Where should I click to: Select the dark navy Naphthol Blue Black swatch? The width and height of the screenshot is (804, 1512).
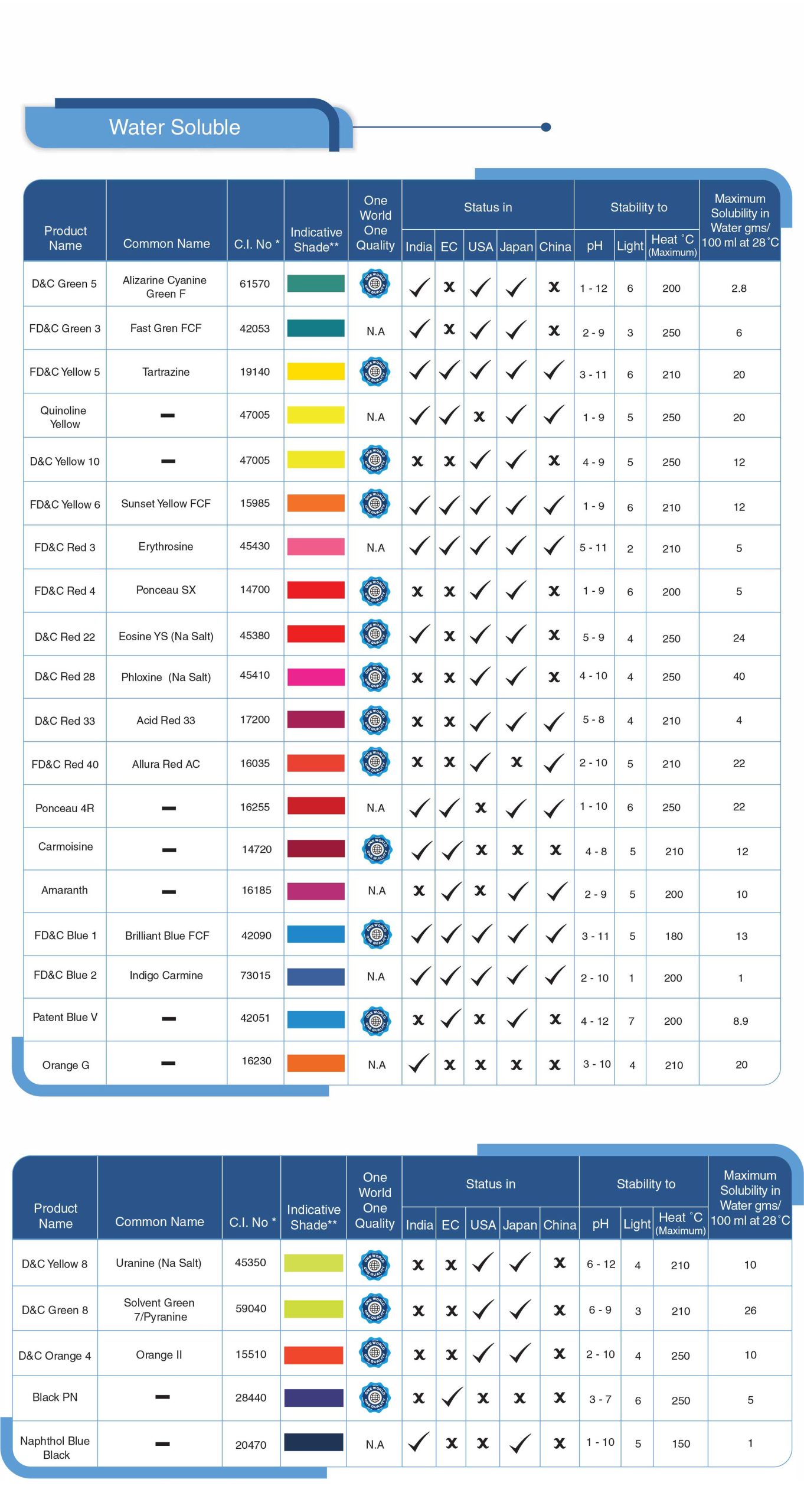(313, 1442)
